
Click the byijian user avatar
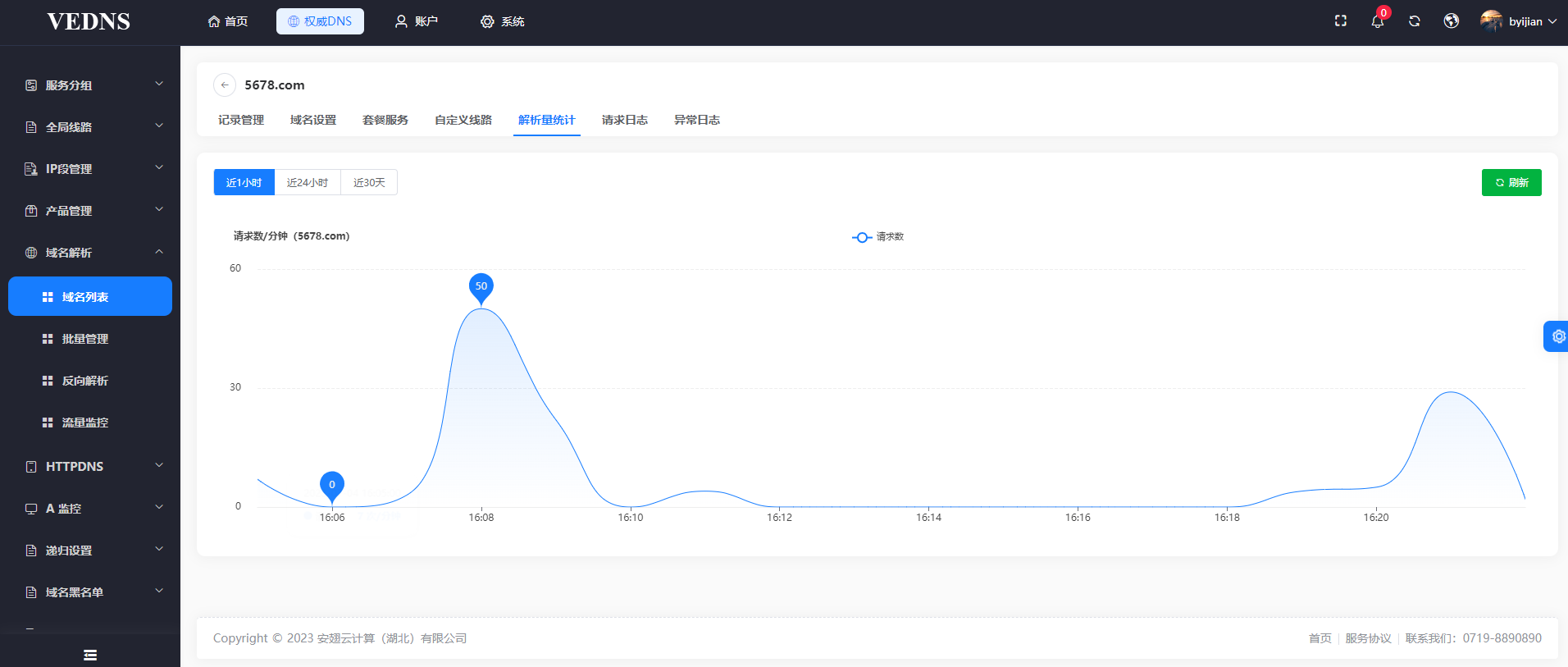[1492, 21]
